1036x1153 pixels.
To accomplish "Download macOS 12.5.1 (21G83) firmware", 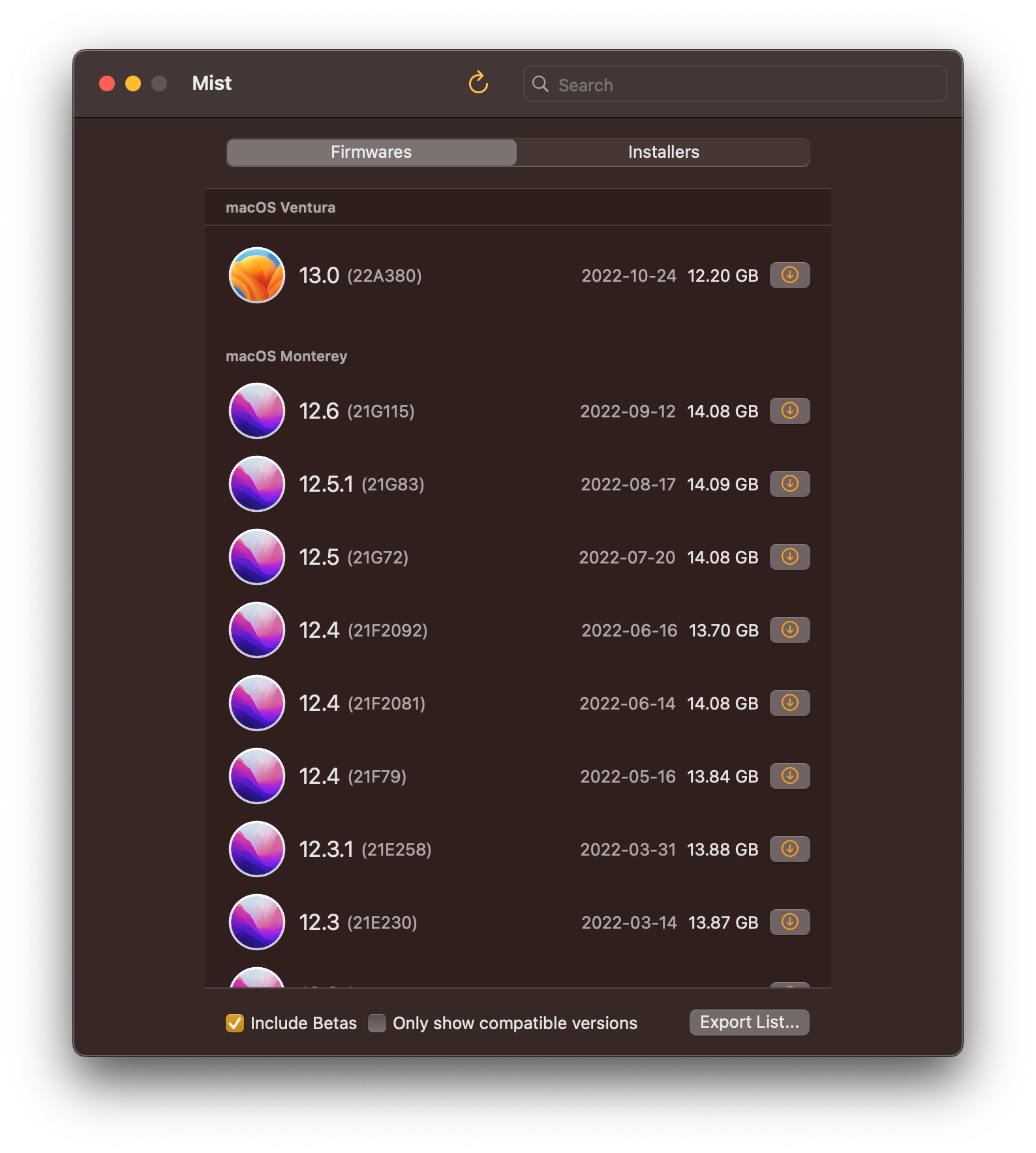I will point(789,484).
